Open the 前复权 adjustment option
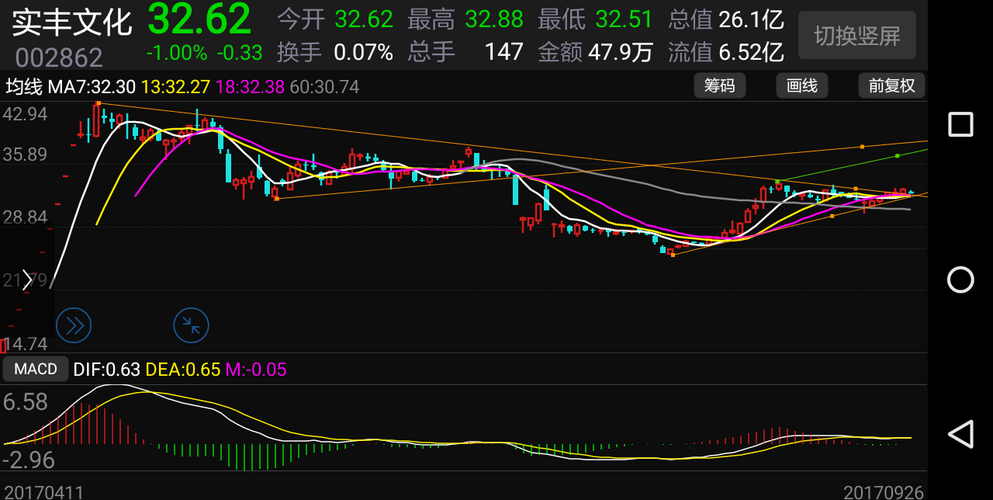Screen dimensions: 993x500 coord(892,85)
